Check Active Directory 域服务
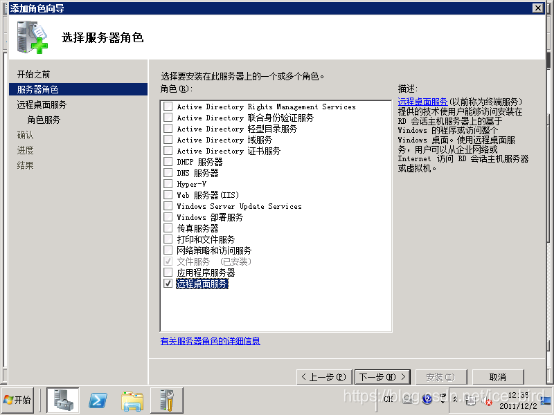 (x=168, y=140)
